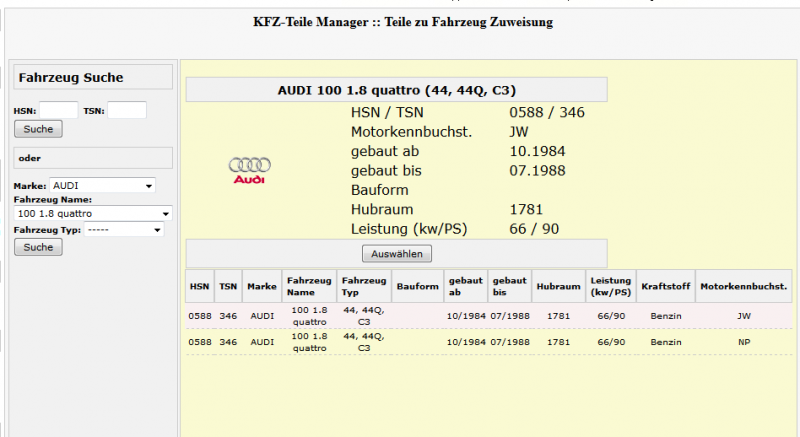Image resolution: width=800 pixels, height=437 pixels.
Task: Click the oder separator label
Action: [x=30, y=158]
